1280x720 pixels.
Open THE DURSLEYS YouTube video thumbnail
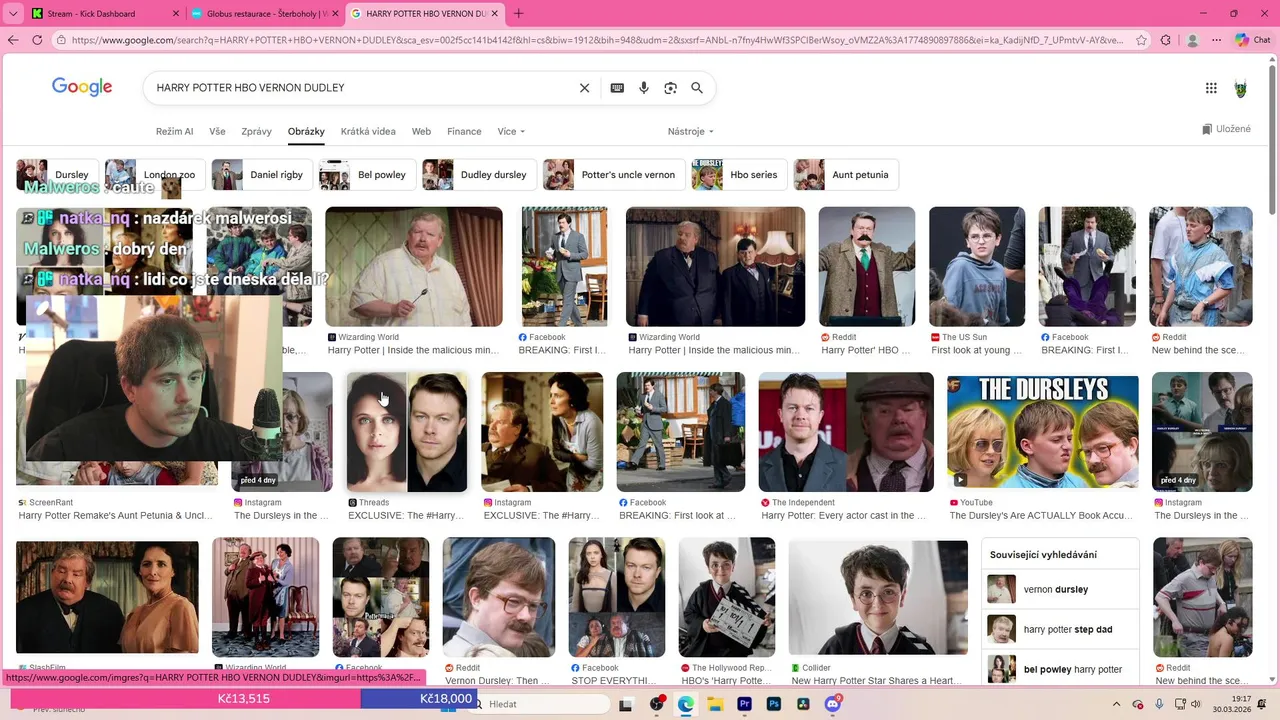coord(1043,432)
